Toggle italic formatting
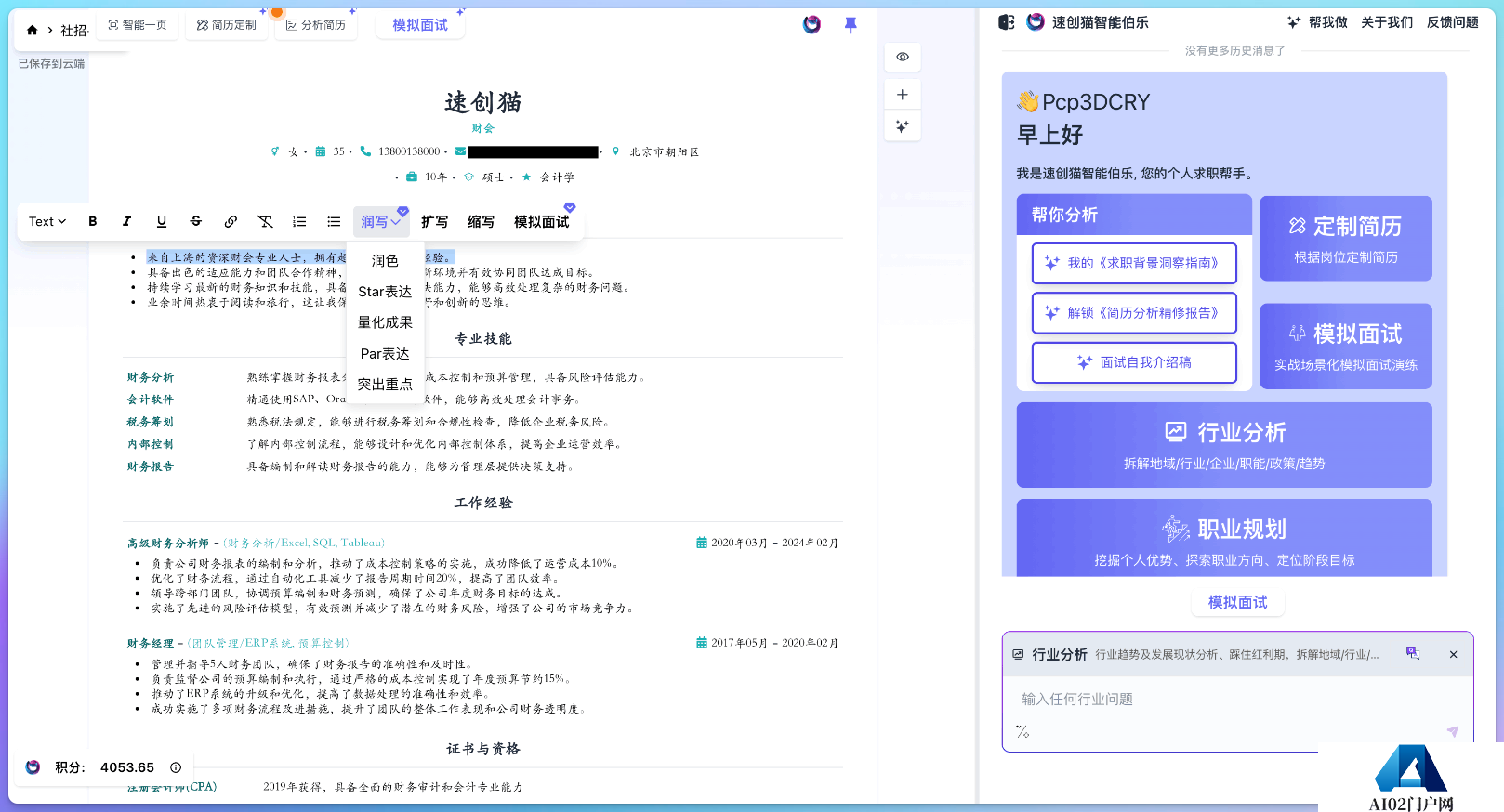This screenshot has width=1504, height=812. pyautogui.click(x=126, y=221)
